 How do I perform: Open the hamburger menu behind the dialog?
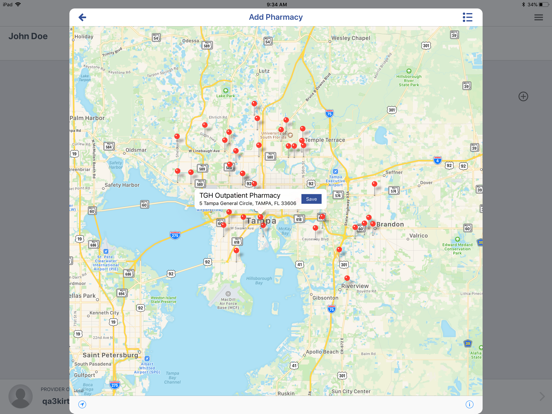tap(538, 17)
